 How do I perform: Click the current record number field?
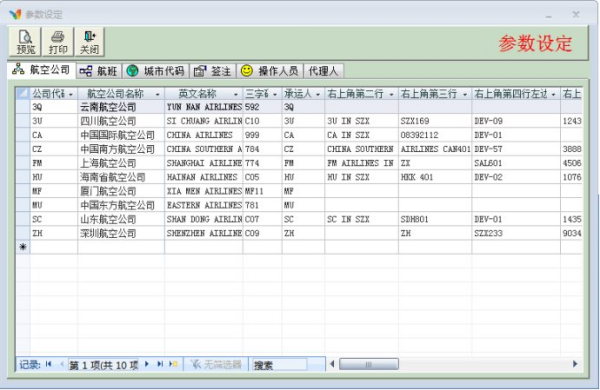(103, 365)
